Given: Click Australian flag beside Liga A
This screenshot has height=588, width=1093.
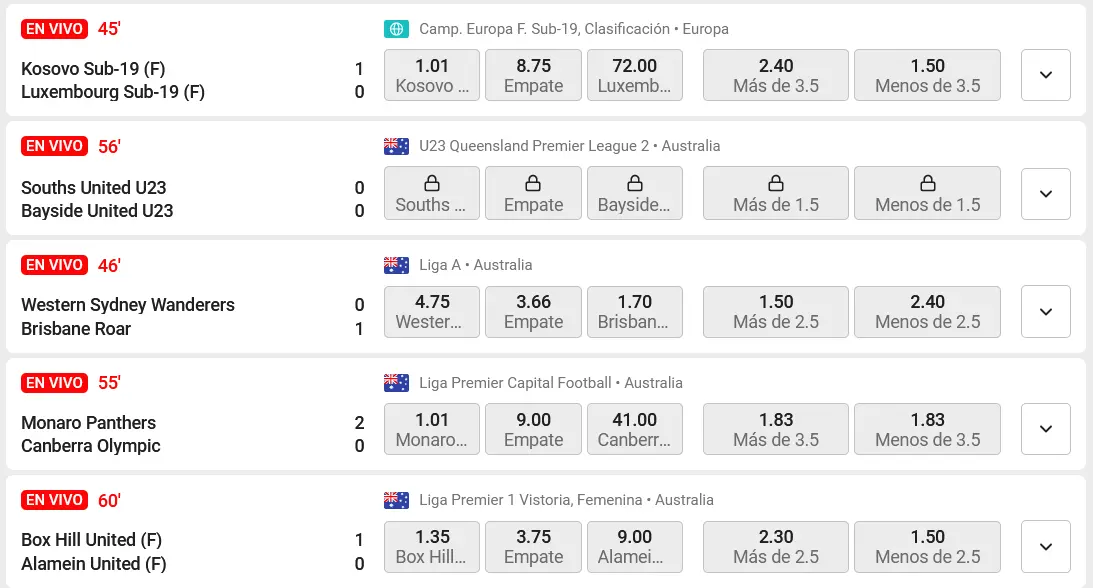Looking at the screenshot, I should point(396,265).
